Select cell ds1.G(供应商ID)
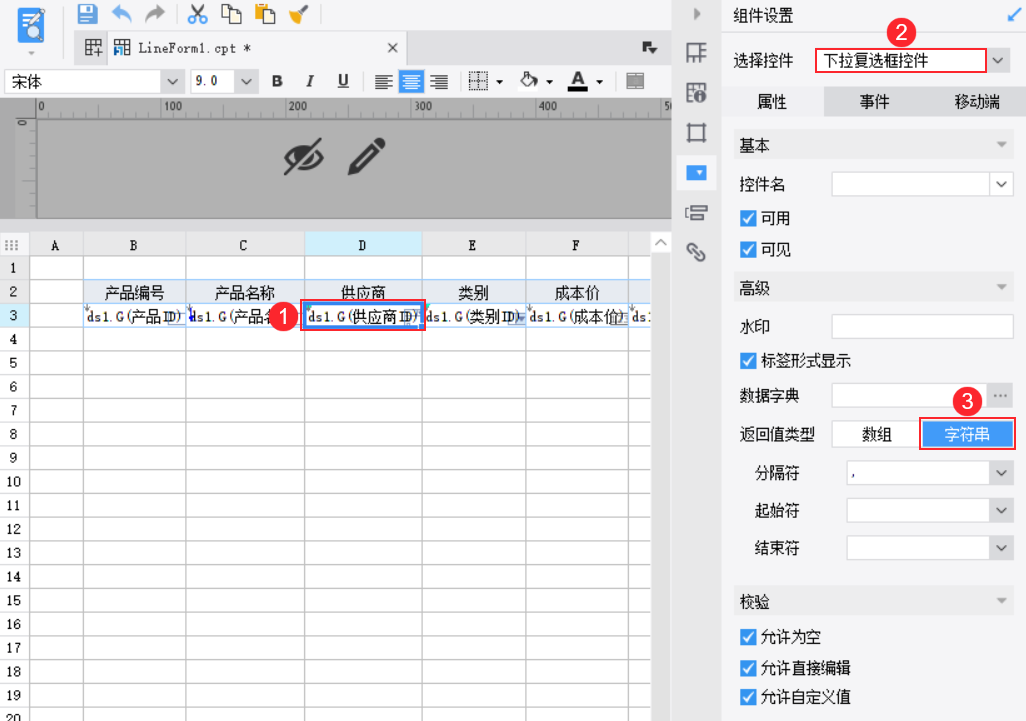Image resolution: width=1026 pixels, height=721 pixels. [363, 316]
